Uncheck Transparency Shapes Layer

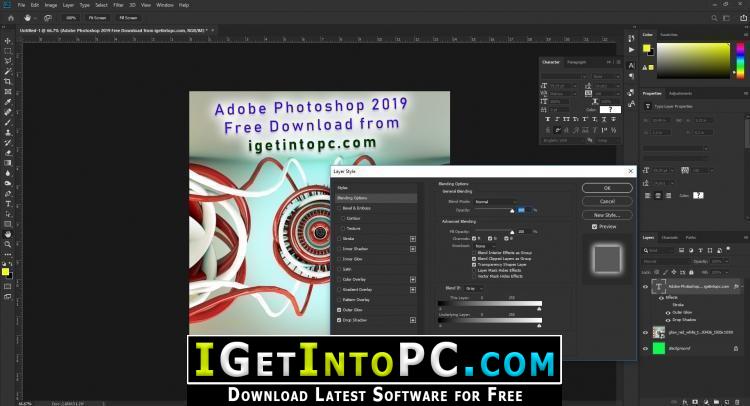pos(474,264)
